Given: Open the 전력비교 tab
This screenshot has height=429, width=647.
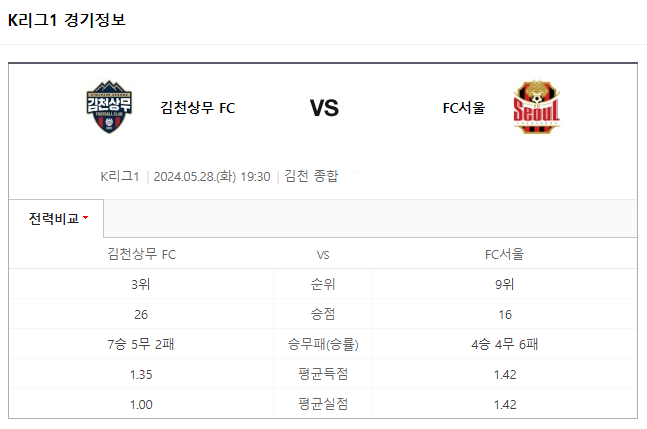Looking at the screenshot, I should tap(56, 219).
